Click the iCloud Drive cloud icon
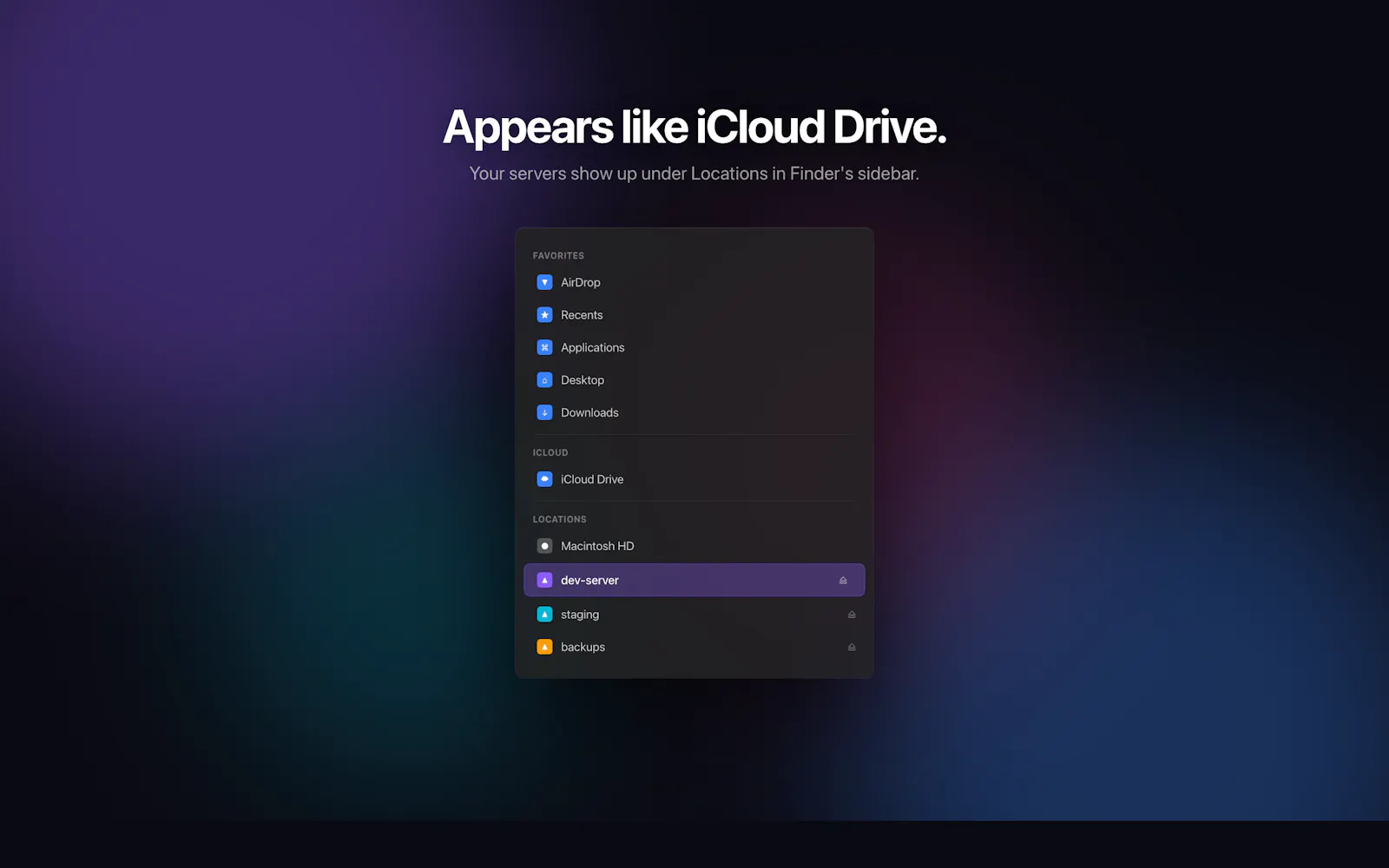The height and width of the screenshot is (868, 1389). pyautogui.click(x=544, y=479)
